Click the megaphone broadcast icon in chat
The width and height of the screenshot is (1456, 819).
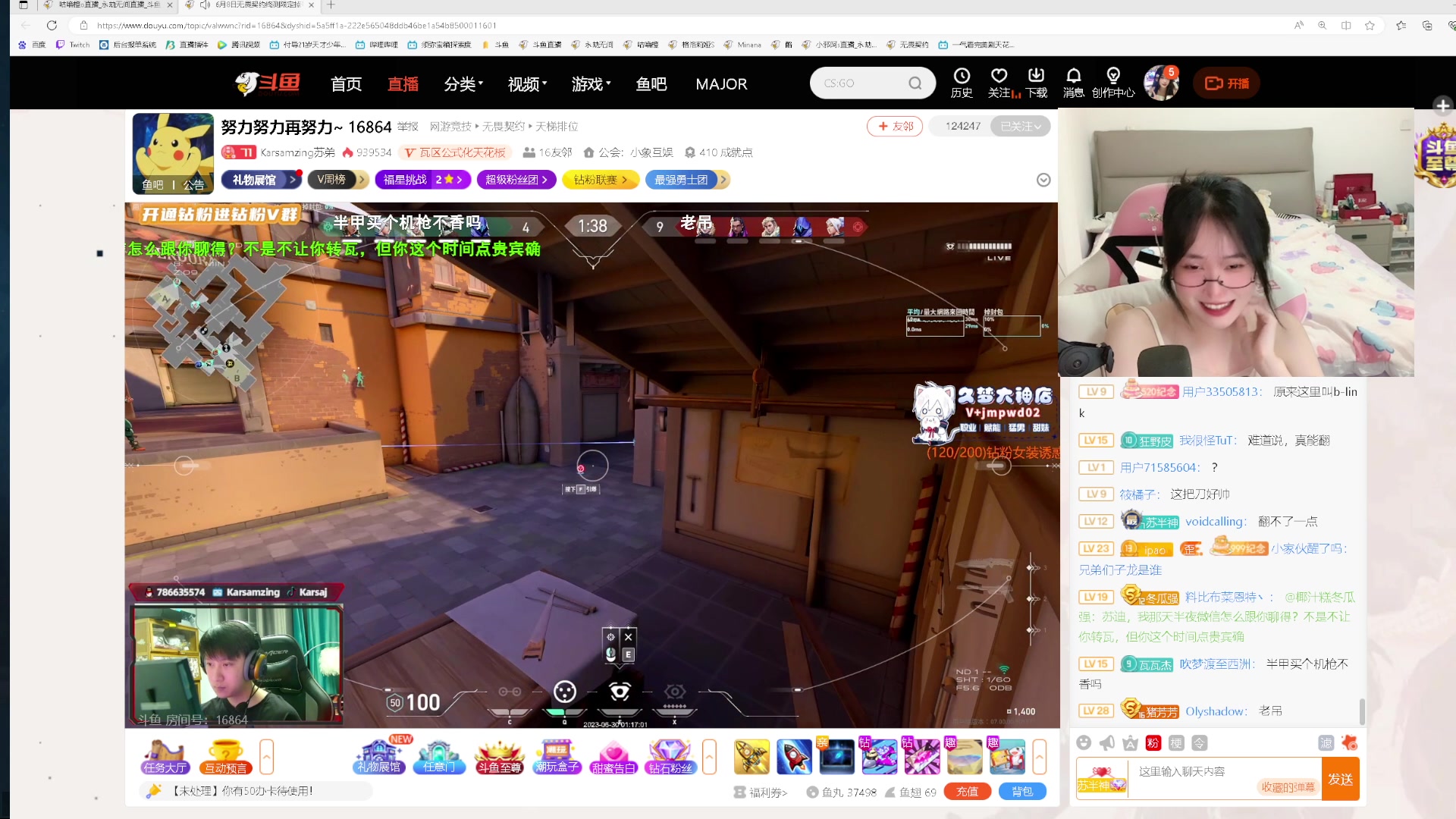1107,743
